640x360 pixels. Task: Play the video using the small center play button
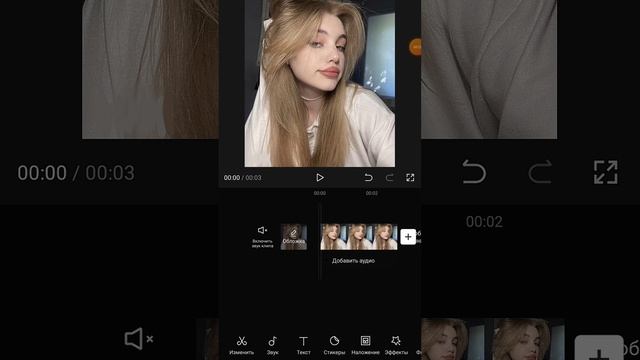320,178
